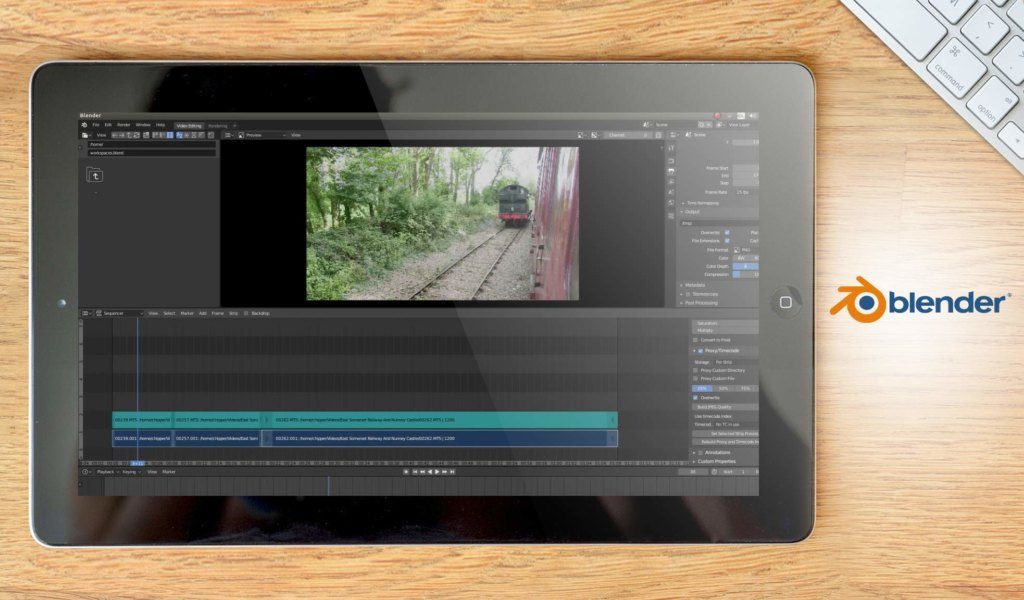
Task: Open the Strip menu in the sequencer header
Action: [232, 313]
